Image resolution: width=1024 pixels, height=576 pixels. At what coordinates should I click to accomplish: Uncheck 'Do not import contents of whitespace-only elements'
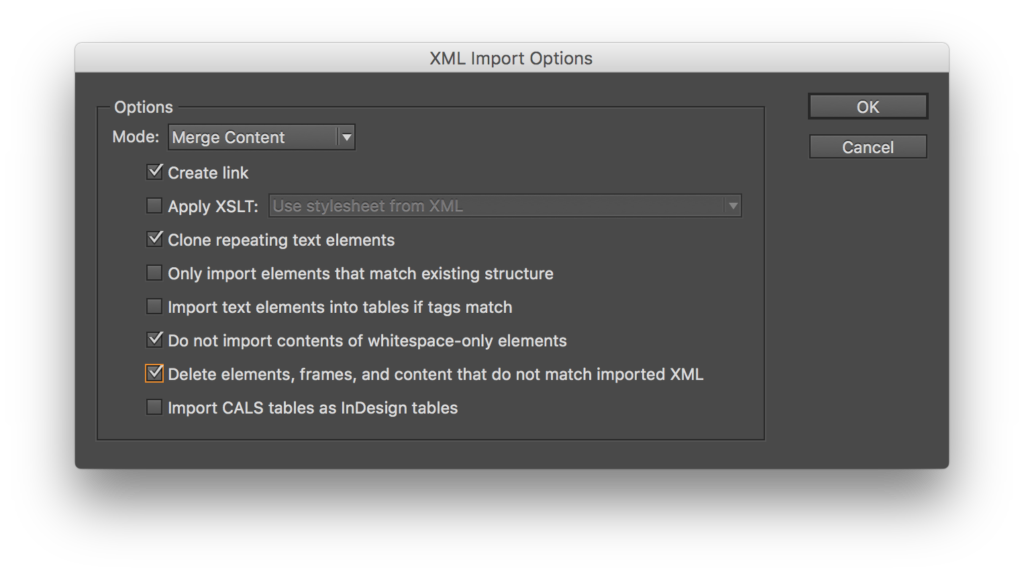click(155, 340)
